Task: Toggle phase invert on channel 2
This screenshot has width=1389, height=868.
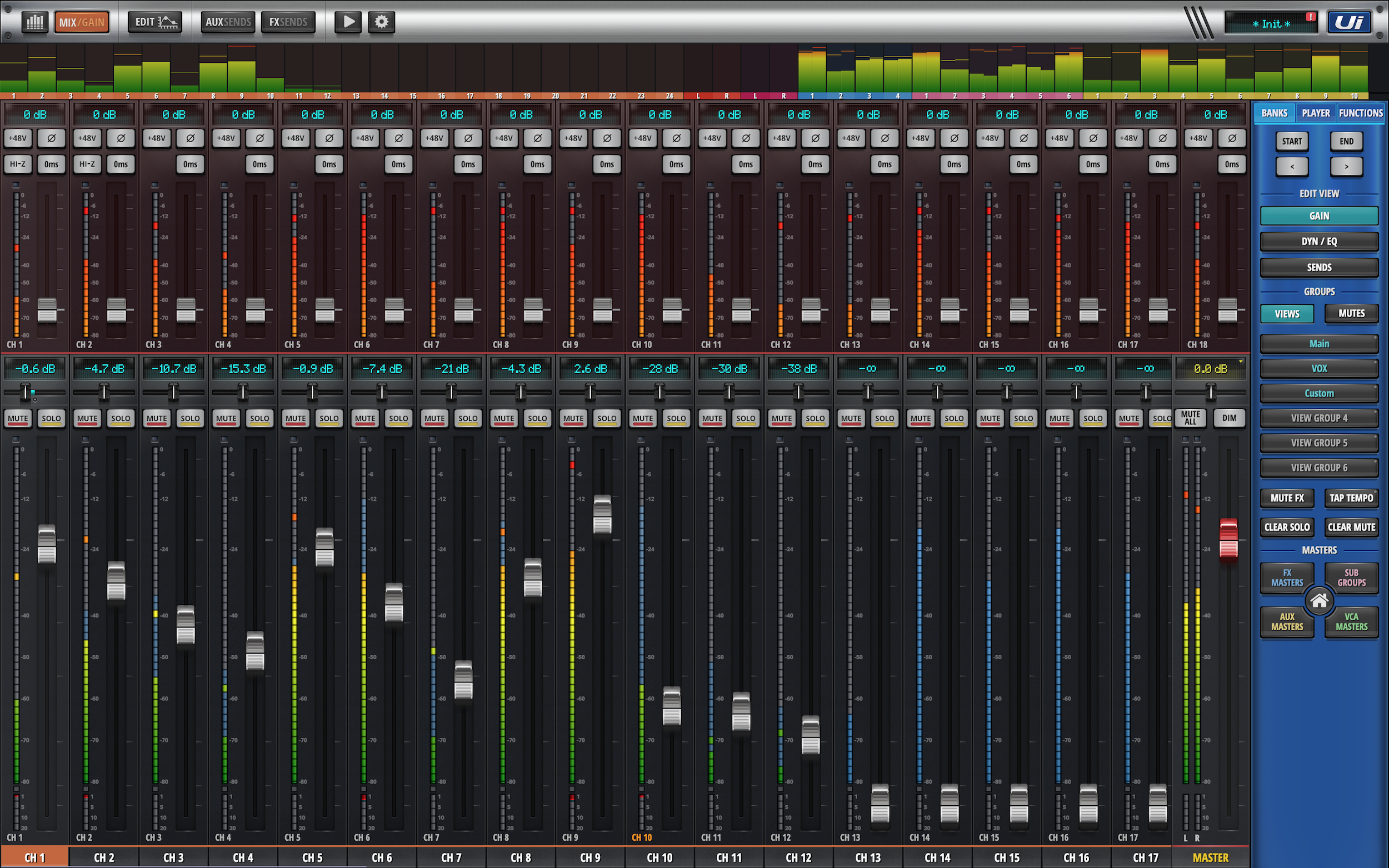Action: [121, 138]
